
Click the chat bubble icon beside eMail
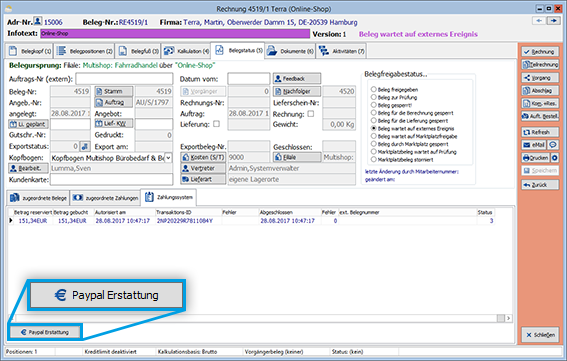coord(553,145)
